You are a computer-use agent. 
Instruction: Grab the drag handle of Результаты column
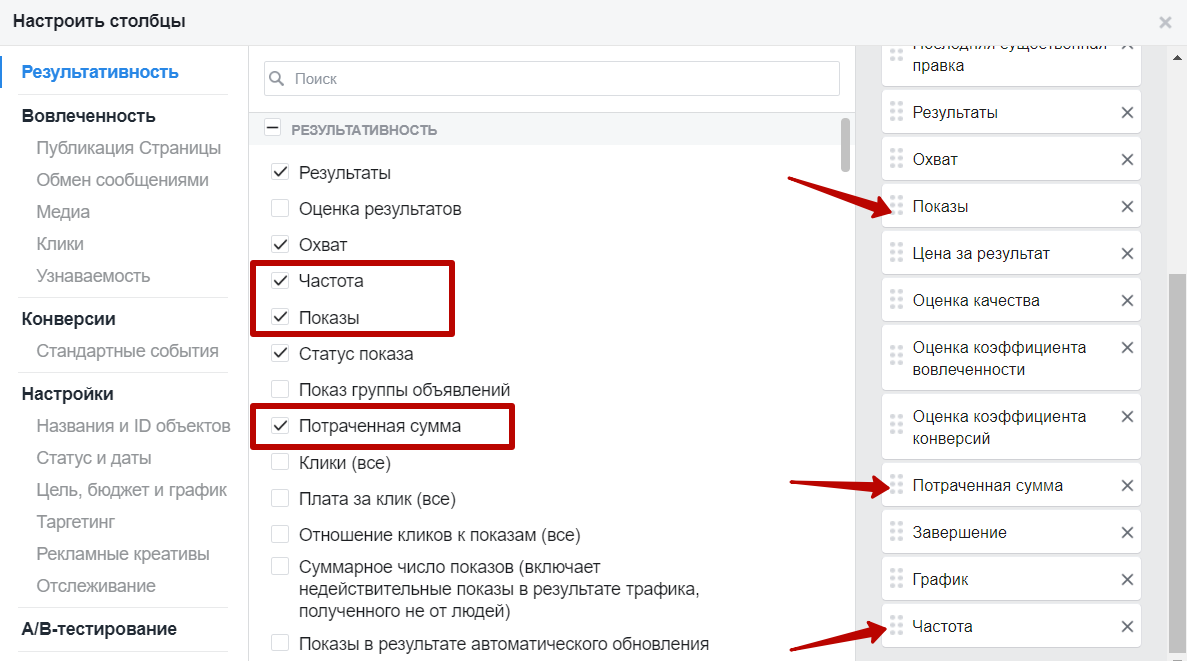(896, 112)
